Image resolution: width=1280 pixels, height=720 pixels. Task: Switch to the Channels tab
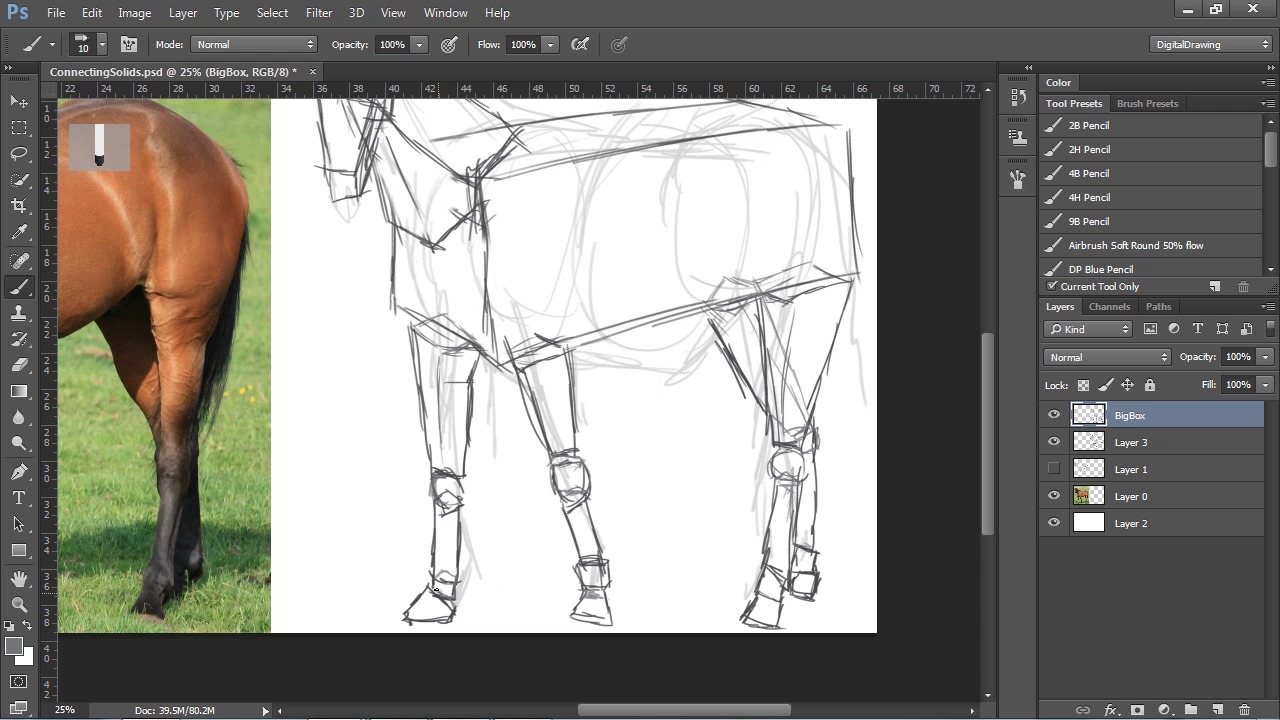pyautogui.click(x=1109, y=307)
